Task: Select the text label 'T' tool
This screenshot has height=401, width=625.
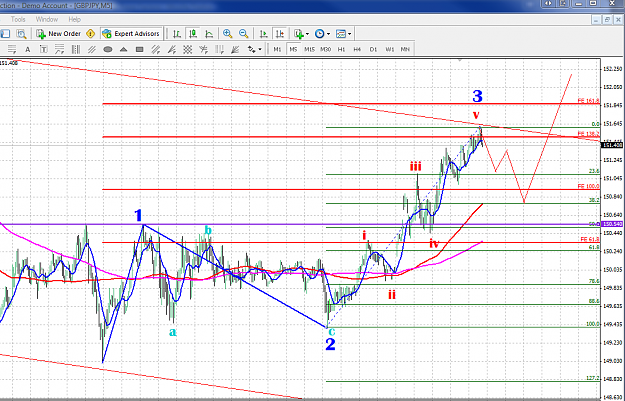Action: tap(43, 49)
